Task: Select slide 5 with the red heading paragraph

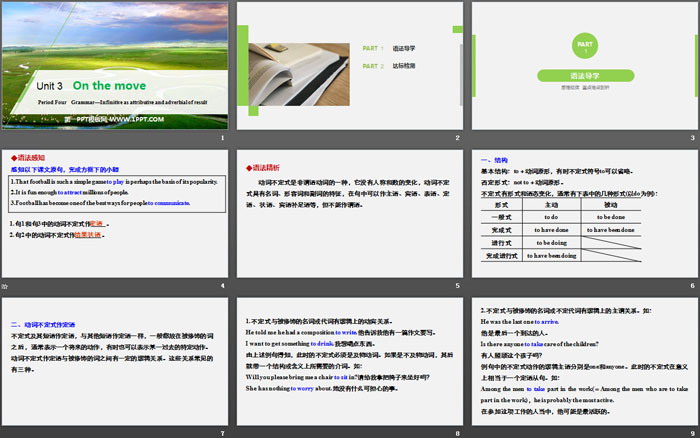Action: point(350,213)
